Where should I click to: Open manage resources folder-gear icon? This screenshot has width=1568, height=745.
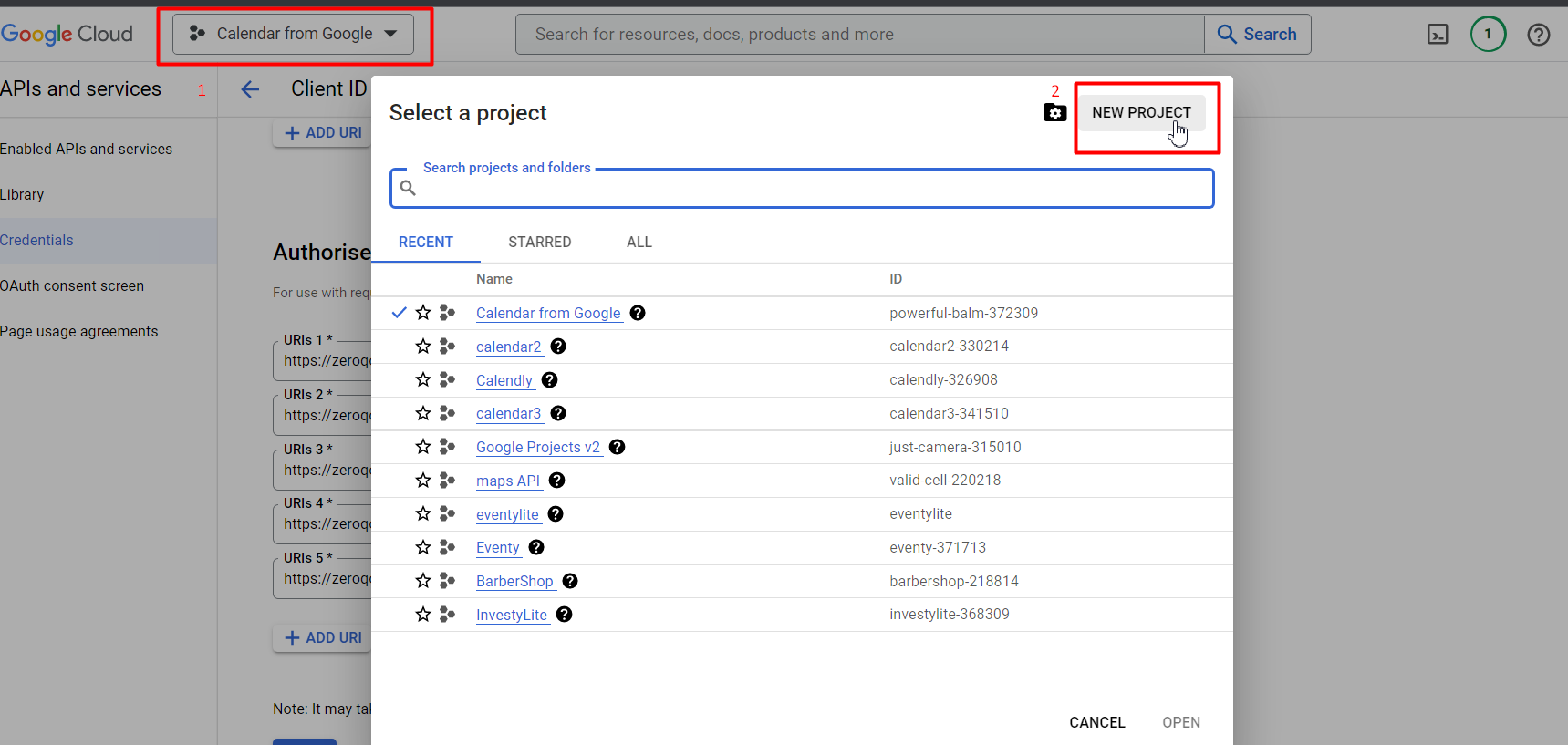1055,113
